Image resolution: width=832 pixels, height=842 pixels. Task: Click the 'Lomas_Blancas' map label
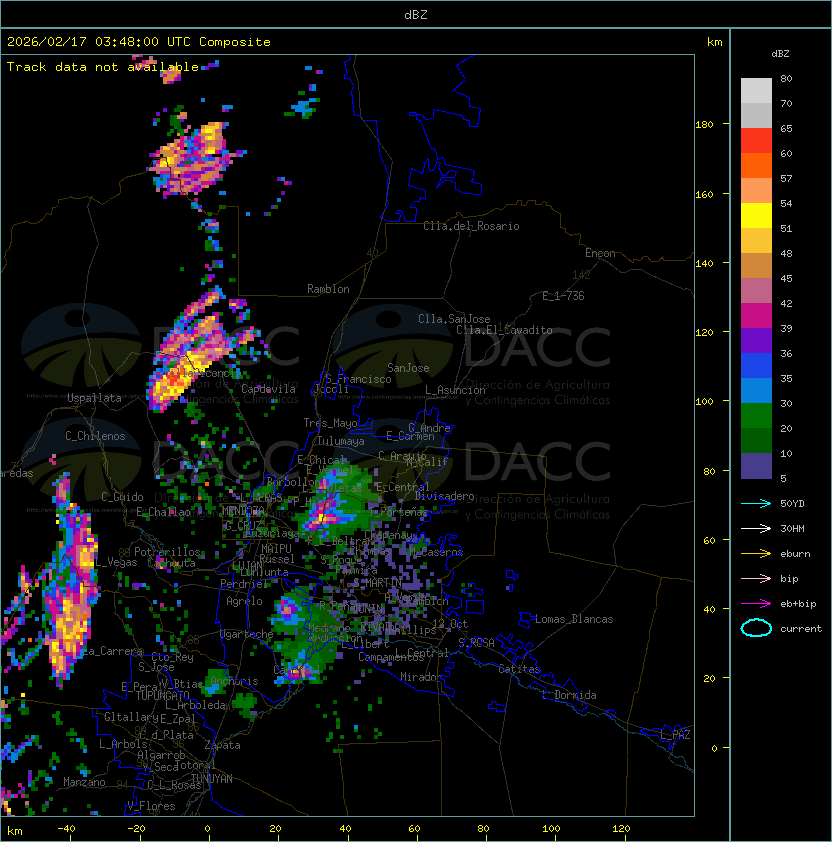tap(574, 619)
